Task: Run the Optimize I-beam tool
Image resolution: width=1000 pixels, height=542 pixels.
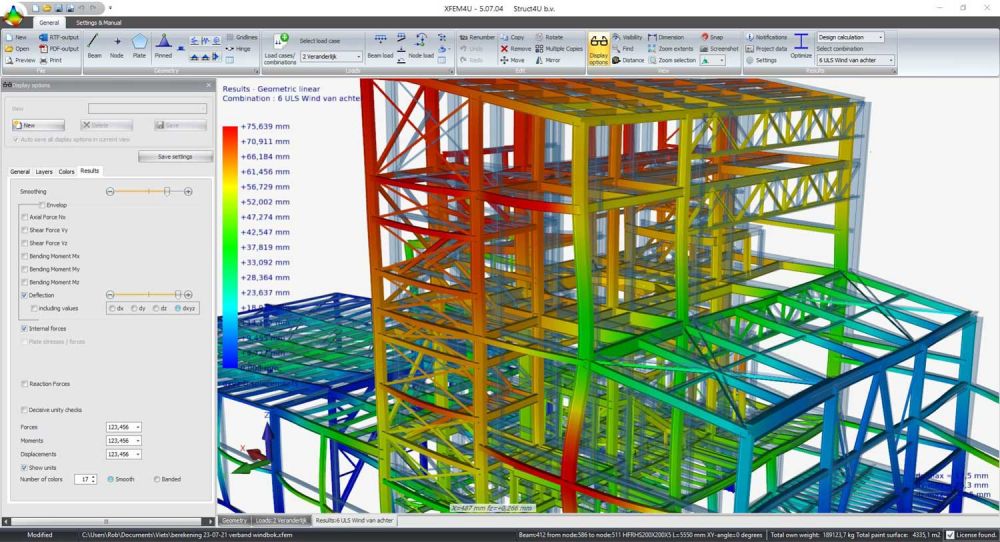Action: point(801,46)
